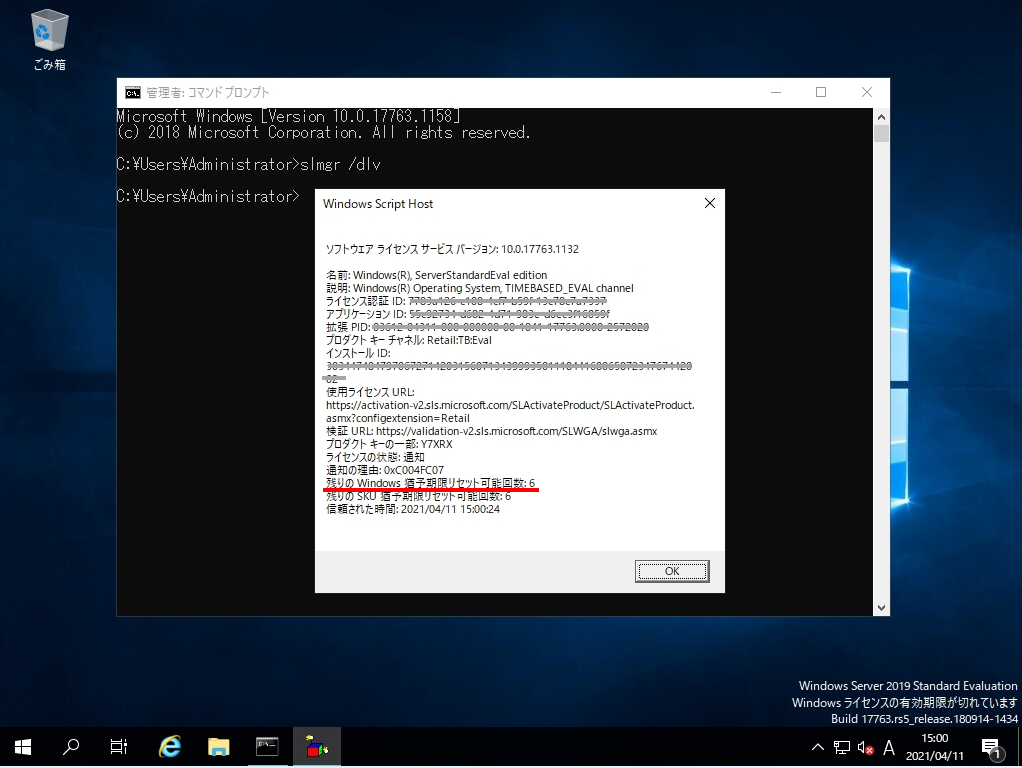Maximize the Command Prompt window
Viewport: 1022px width, 768px height.
821,93
